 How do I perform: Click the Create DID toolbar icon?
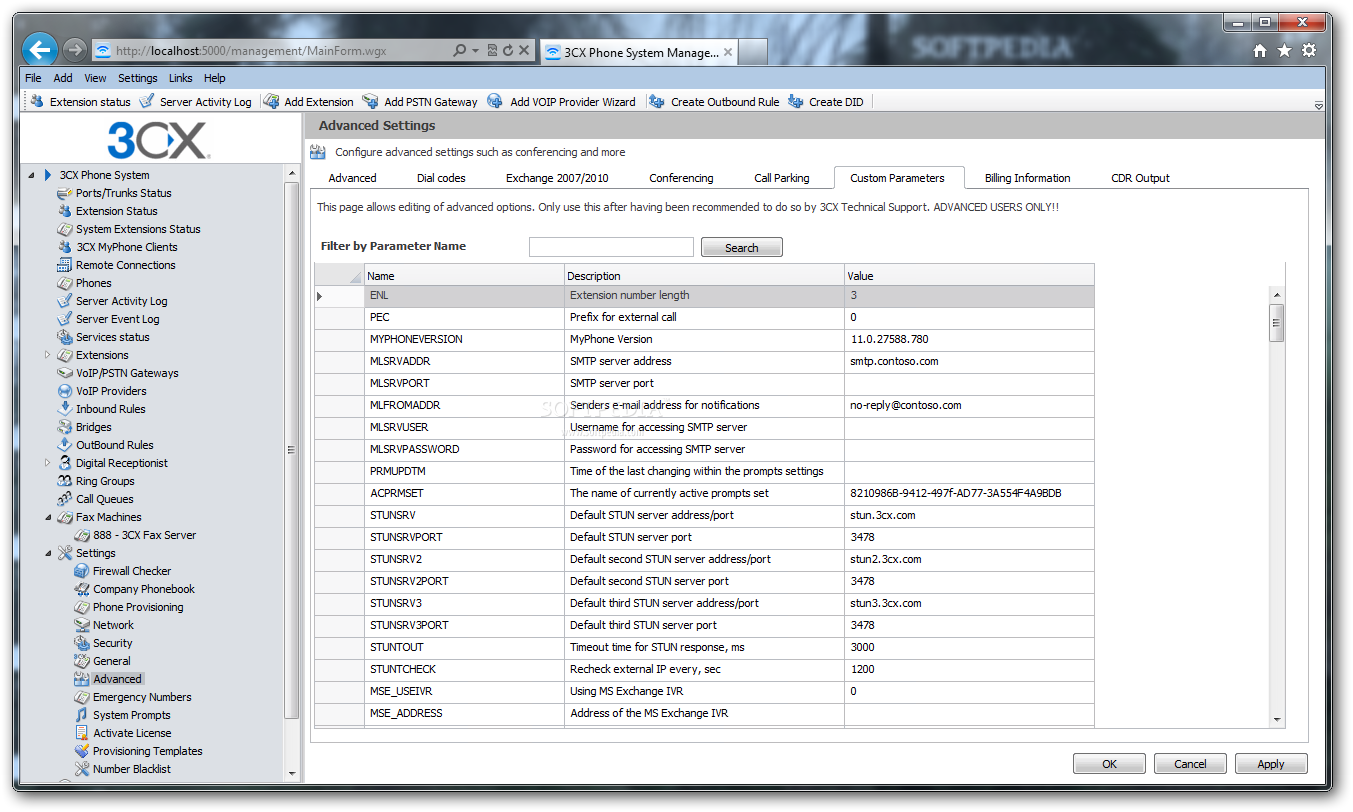(796, 101)
